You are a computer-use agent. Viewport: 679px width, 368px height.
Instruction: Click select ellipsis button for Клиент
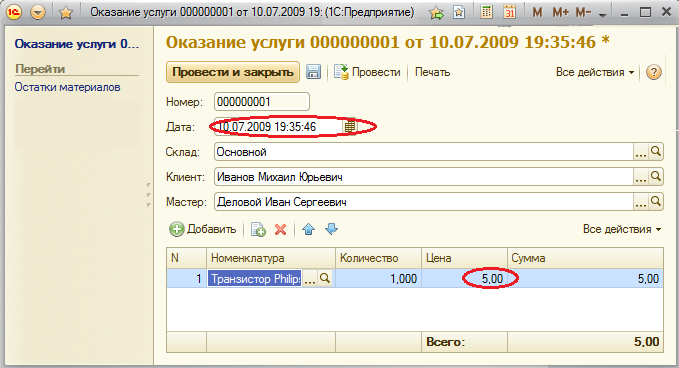click(641, 177)
